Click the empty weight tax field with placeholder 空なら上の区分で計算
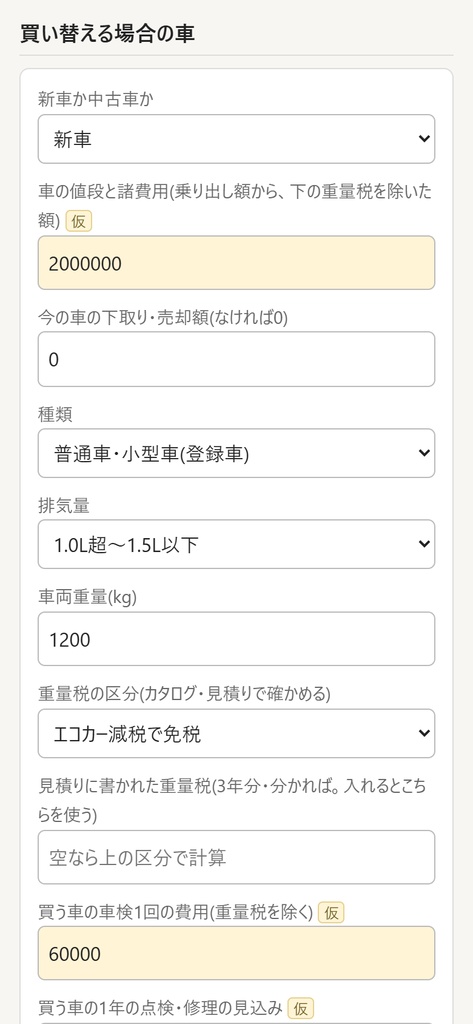 tap(236, 857)
